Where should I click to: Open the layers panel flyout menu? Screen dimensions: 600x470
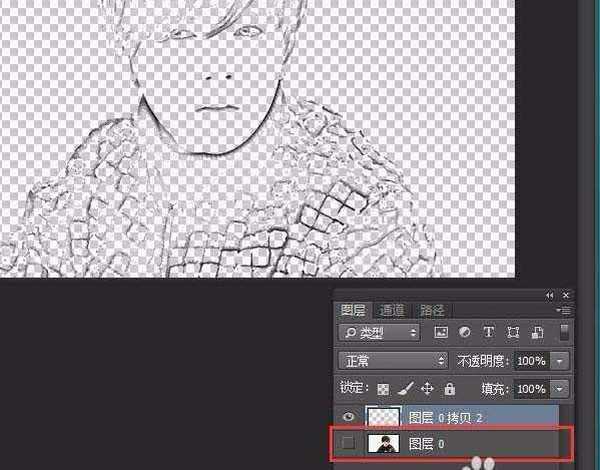point(566,311)
